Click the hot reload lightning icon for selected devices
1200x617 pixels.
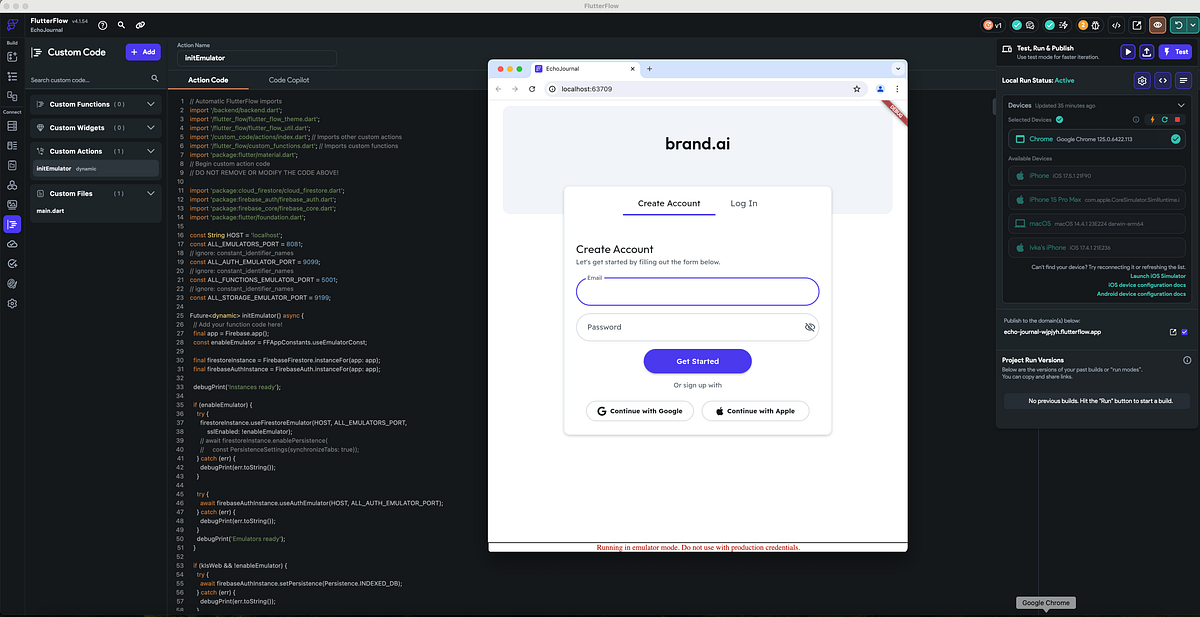tap(1152, 120)
